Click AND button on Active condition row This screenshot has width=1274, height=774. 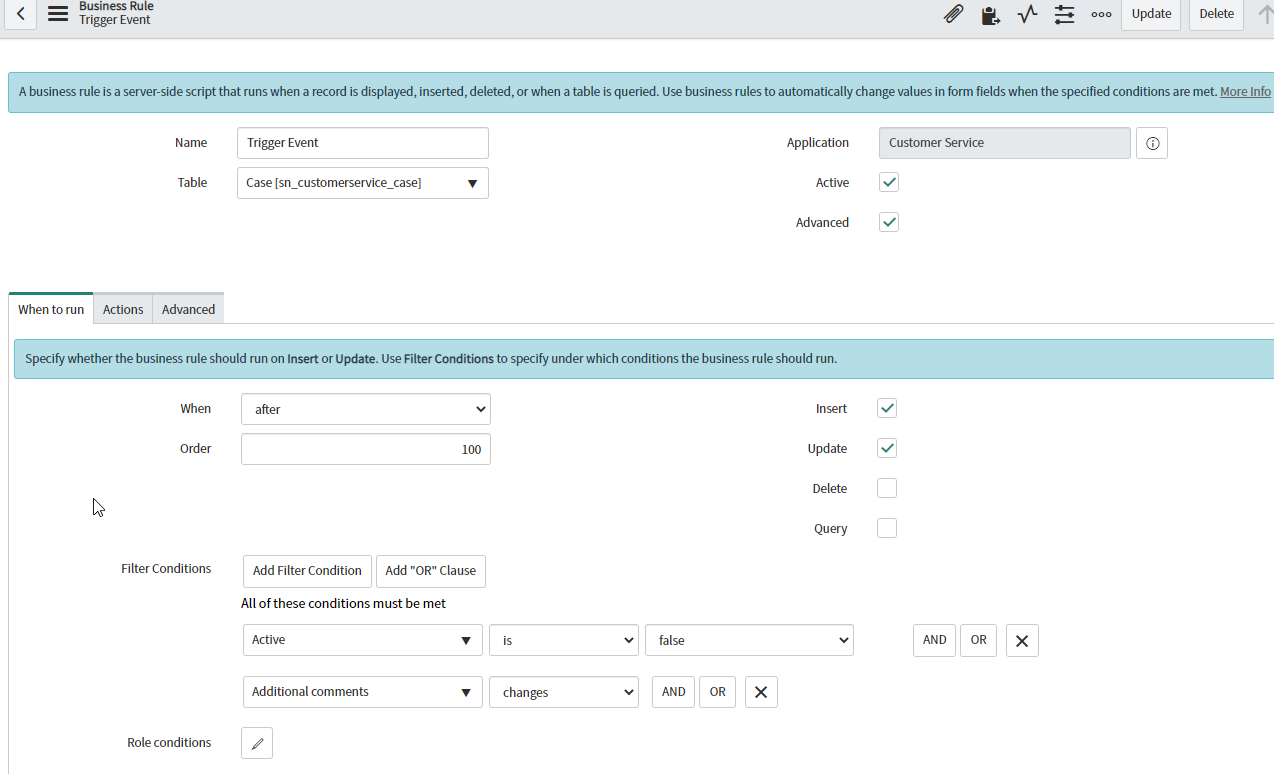(x=934, y=640)
